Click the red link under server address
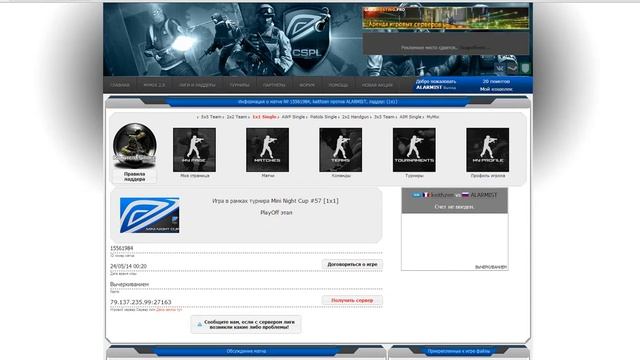 [169, 310]
